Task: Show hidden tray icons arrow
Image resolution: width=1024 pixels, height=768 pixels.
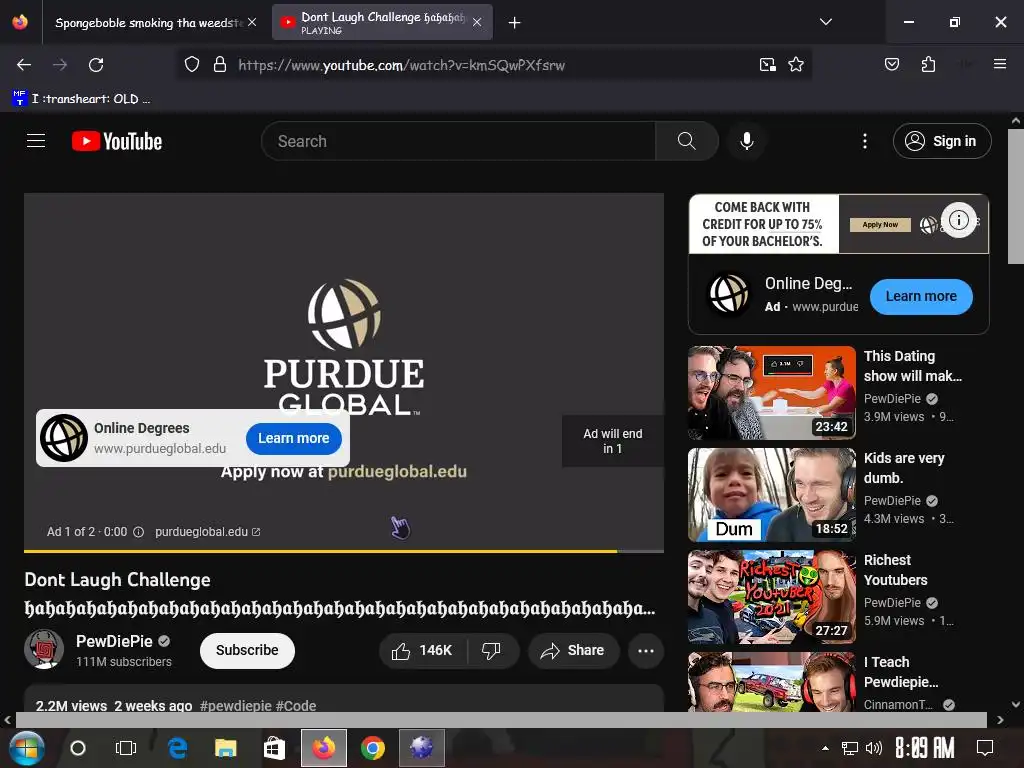Action: (x=825, y=748)
